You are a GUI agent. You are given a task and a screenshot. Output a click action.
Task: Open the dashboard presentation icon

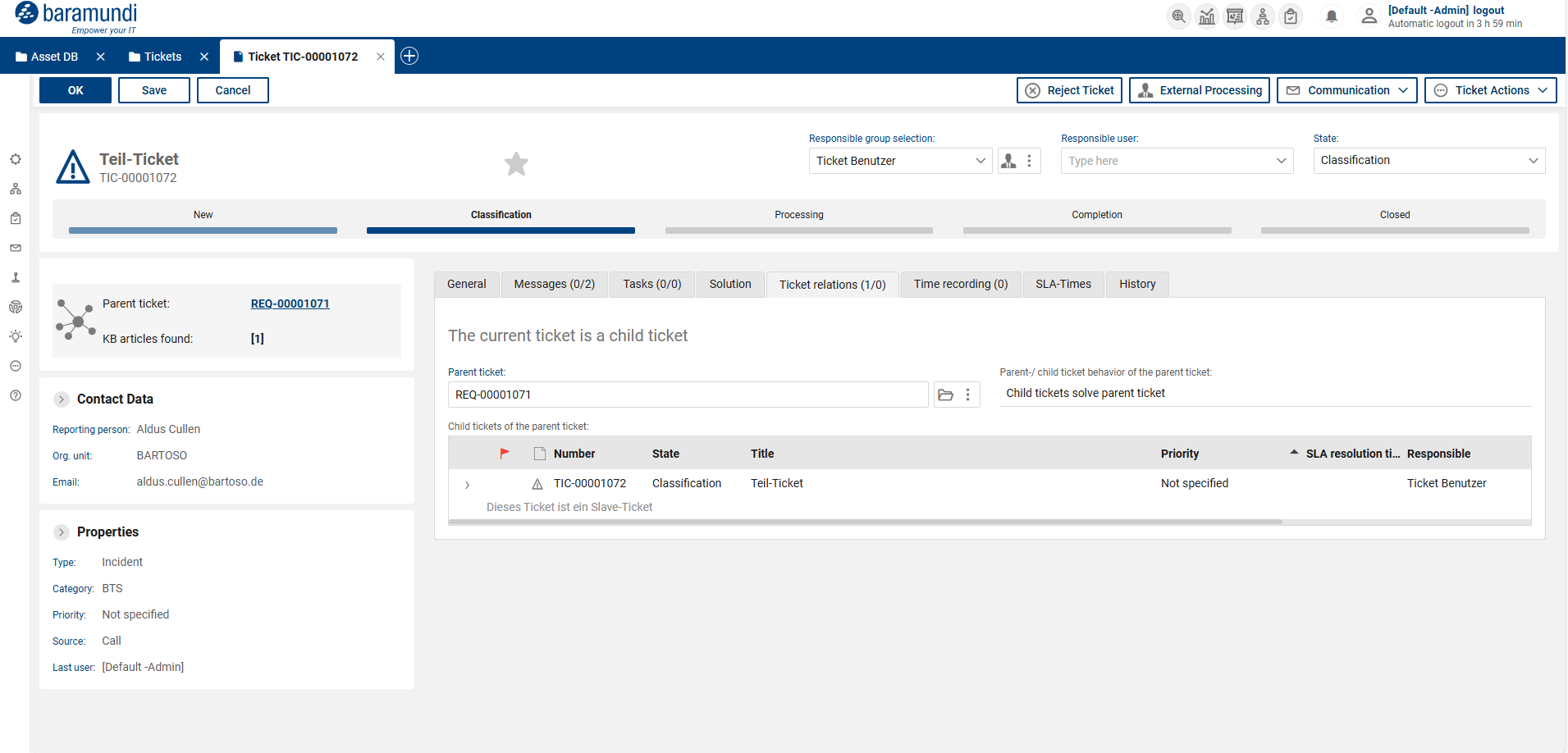click(x=1234, y=16)
